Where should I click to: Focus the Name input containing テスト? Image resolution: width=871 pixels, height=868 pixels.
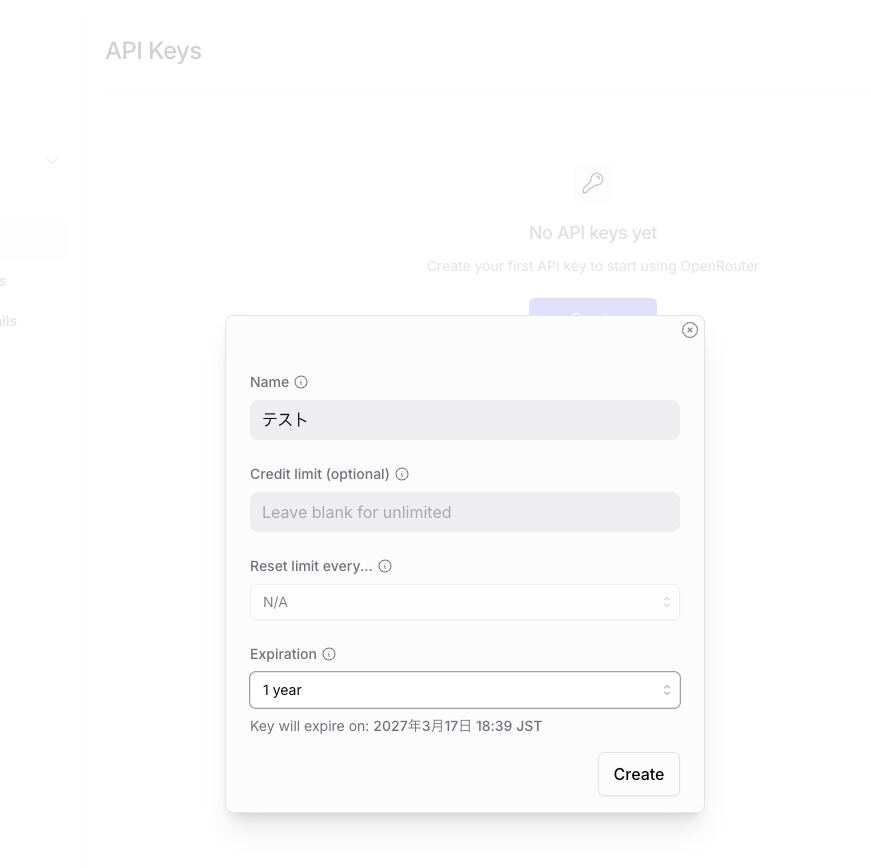point(464,420)
